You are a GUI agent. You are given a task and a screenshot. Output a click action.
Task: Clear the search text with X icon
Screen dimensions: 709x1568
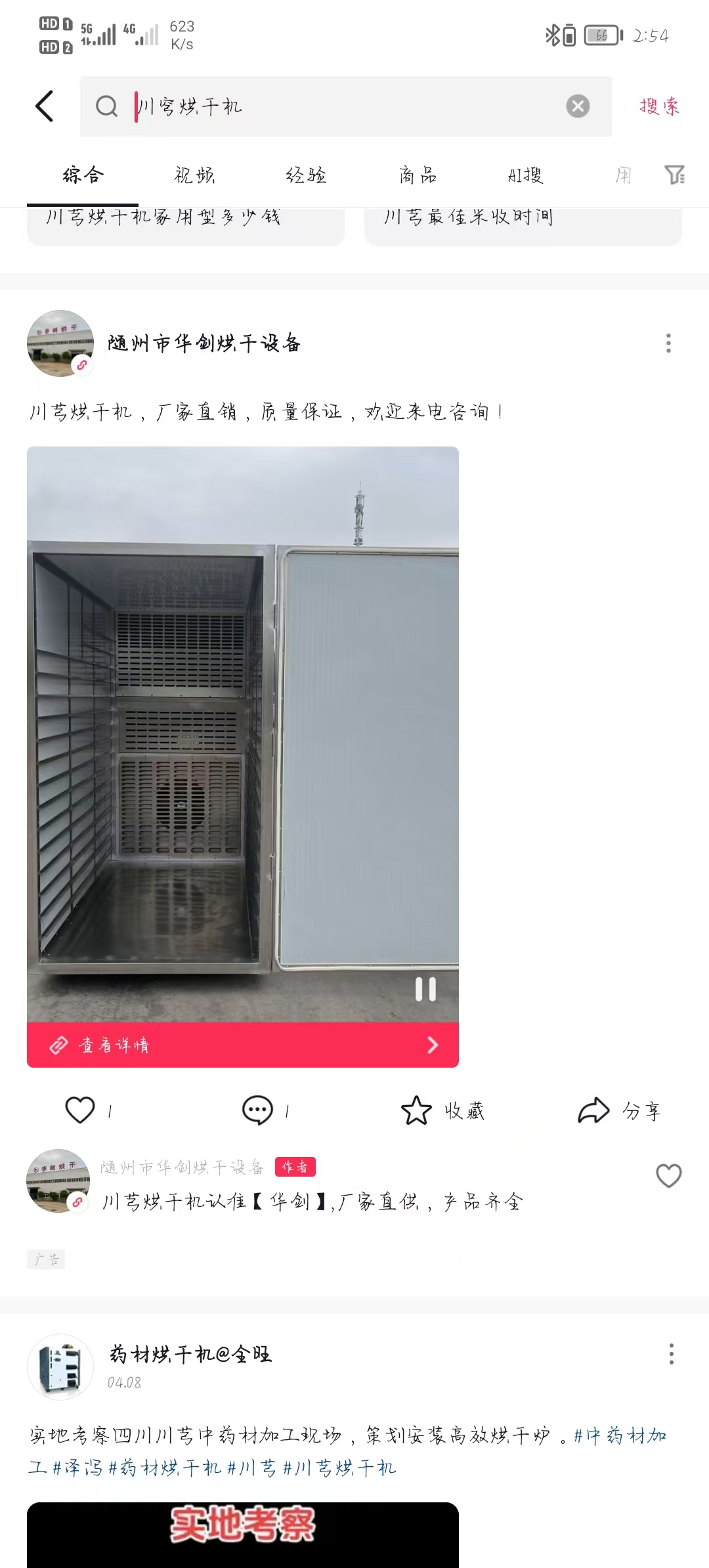pyautogui.click(x=578, y=106)
